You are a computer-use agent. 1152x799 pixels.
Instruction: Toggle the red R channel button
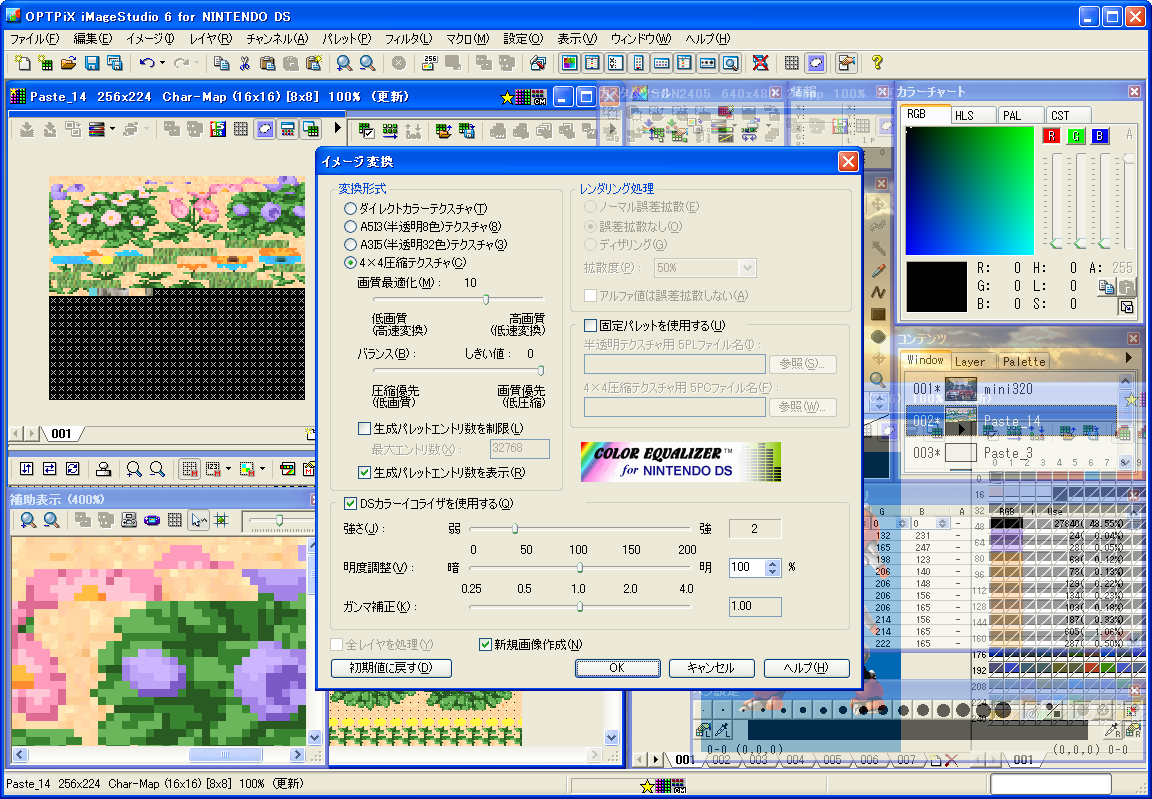[x=1052, y=136]
